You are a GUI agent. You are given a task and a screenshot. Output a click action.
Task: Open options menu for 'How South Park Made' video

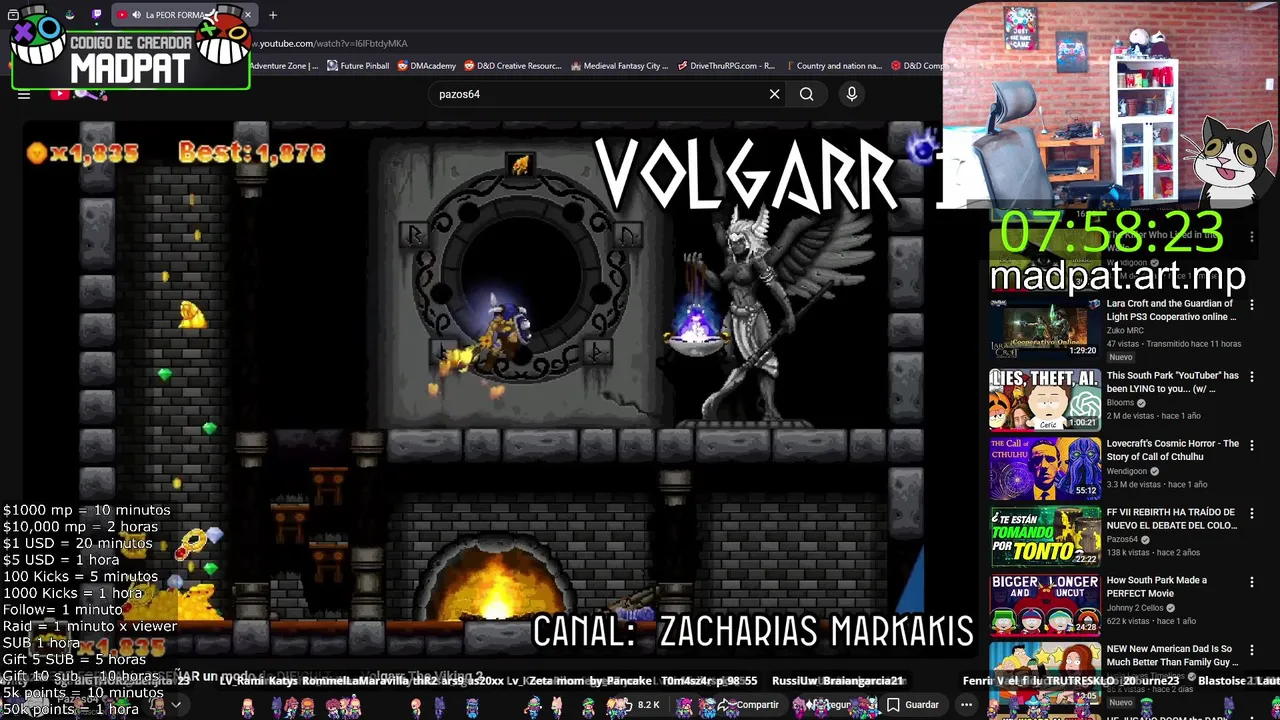click(x=1251, y=581)
